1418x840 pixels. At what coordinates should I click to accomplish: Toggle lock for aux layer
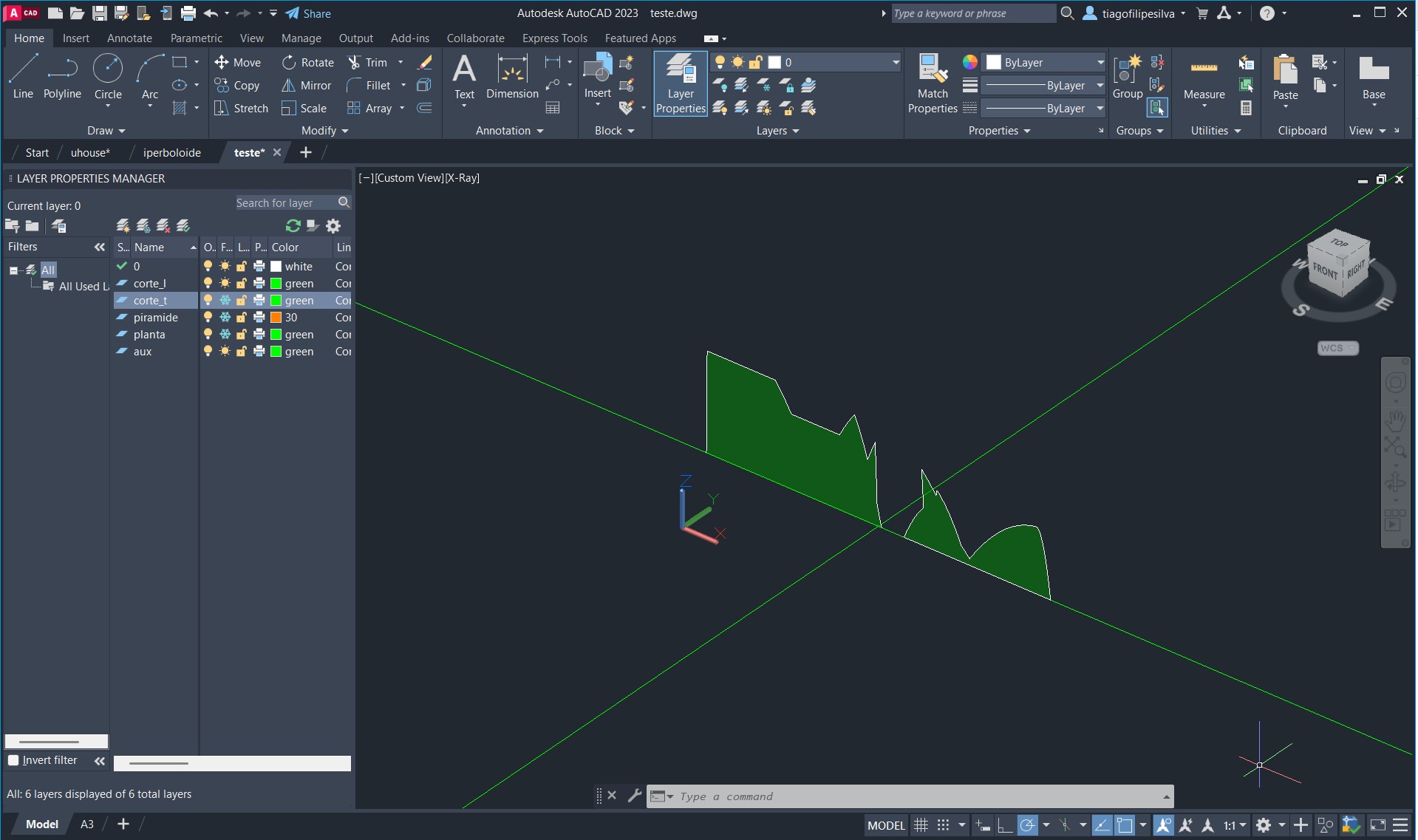[242, 352]
